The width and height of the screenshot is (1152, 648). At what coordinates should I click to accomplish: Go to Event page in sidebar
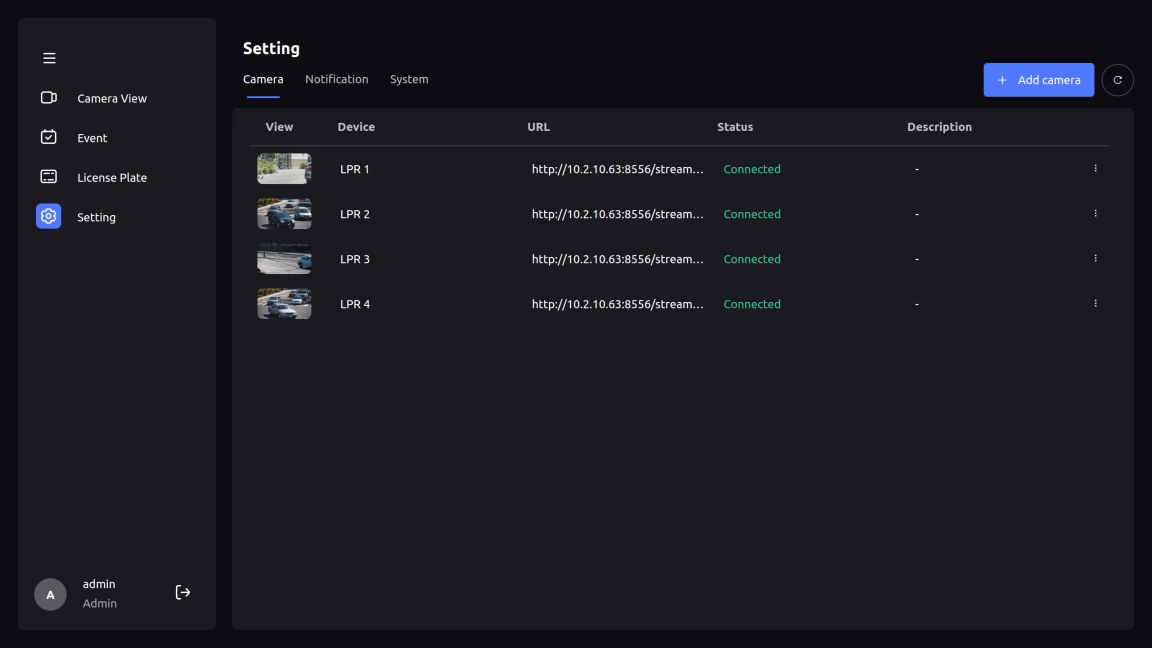(91, 138)
